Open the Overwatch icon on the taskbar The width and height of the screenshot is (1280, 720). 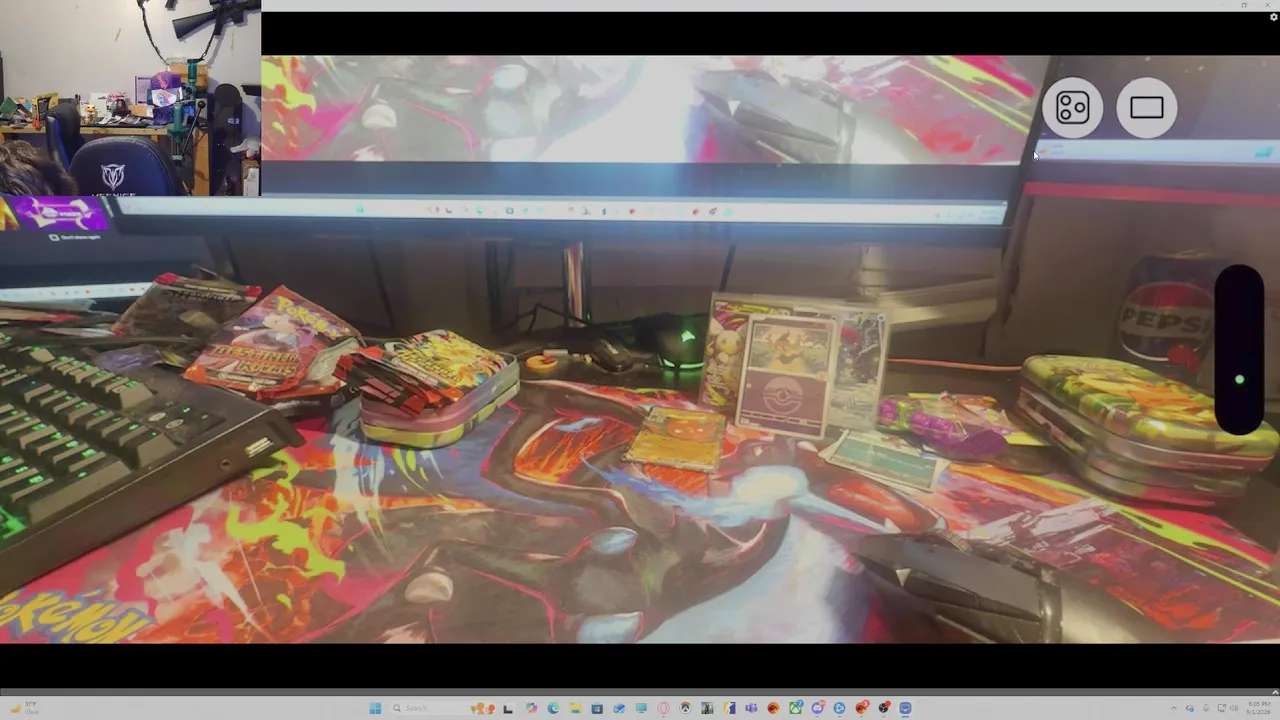pos(685,708)
